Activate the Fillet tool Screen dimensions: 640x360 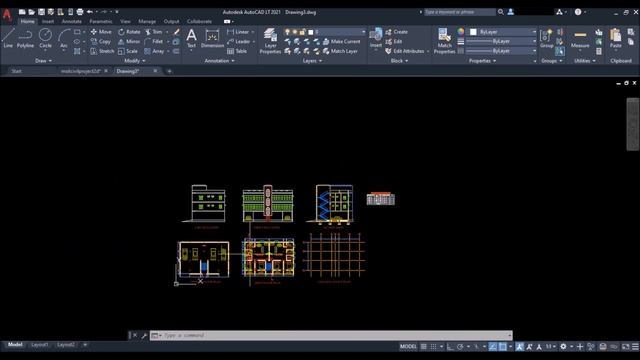point(154,42)
